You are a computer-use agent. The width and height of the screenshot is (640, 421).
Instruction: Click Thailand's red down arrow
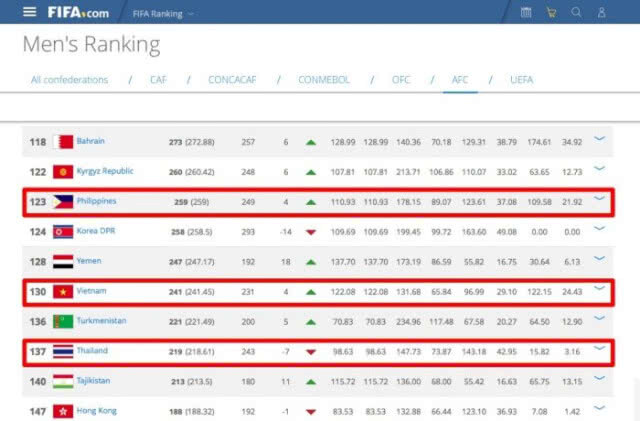(311, 352)
